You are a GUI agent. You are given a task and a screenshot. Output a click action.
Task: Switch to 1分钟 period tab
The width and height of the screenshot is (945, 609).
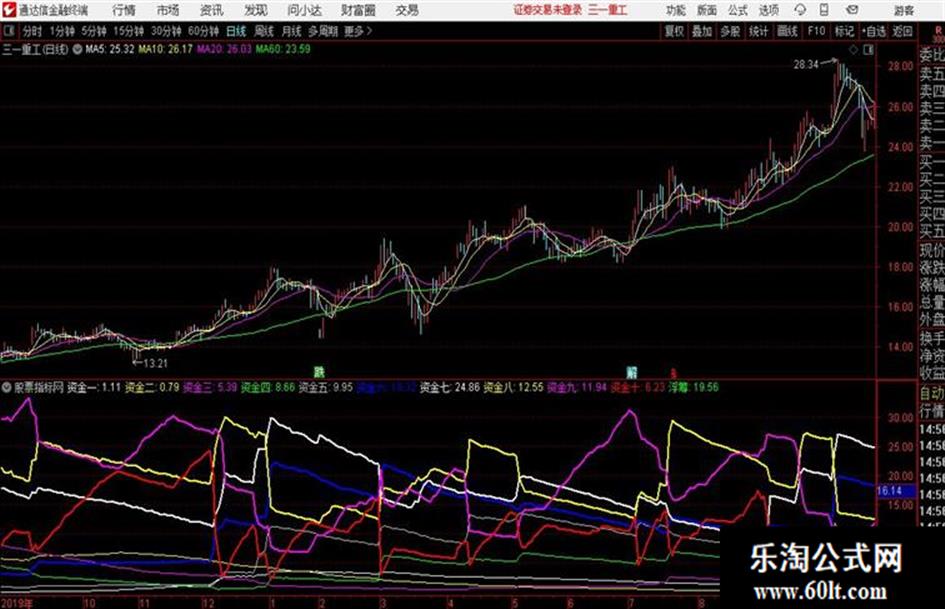click(x=61, y=31)
